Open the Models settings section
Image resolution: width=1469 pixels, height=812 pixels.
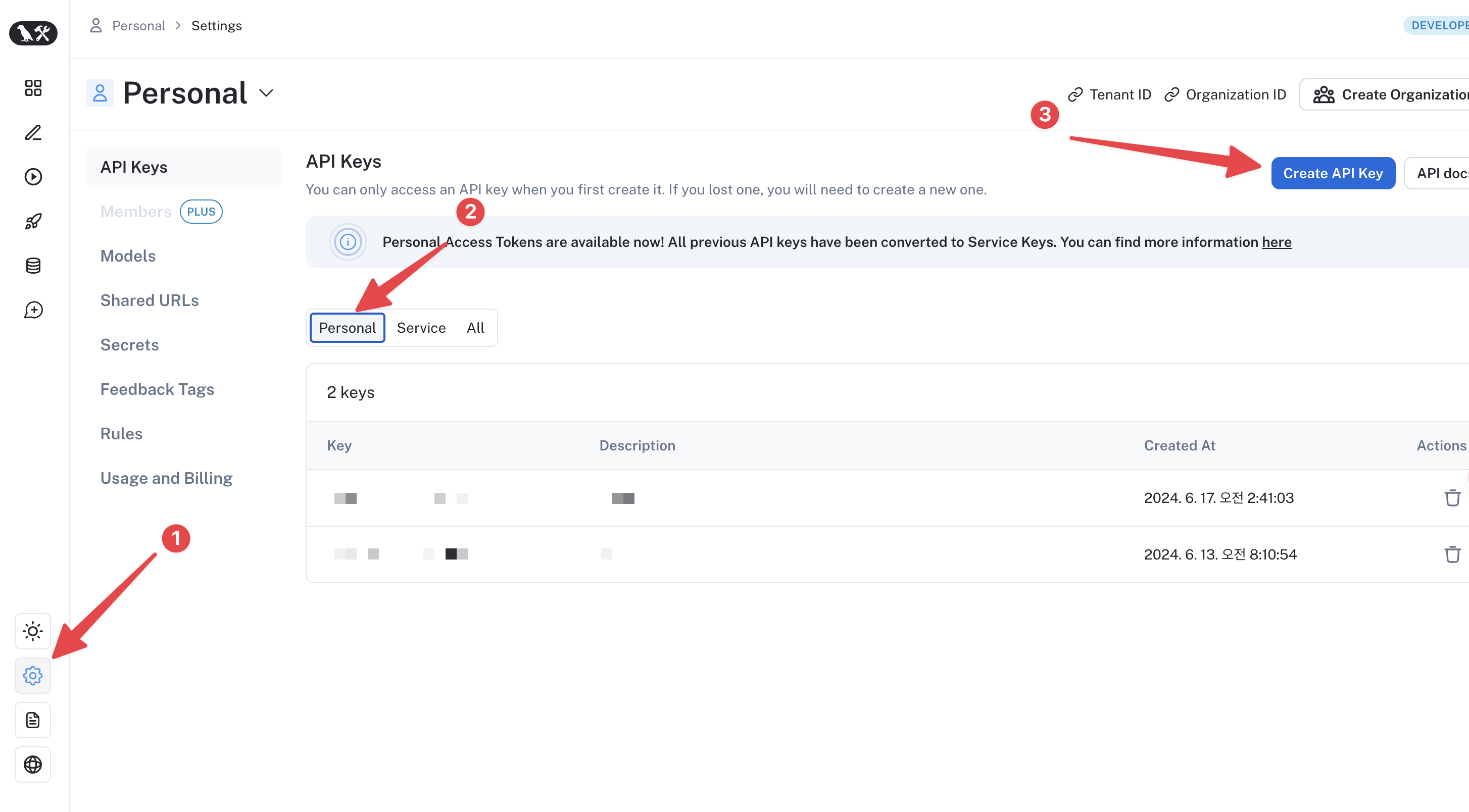tap(128, 256)
